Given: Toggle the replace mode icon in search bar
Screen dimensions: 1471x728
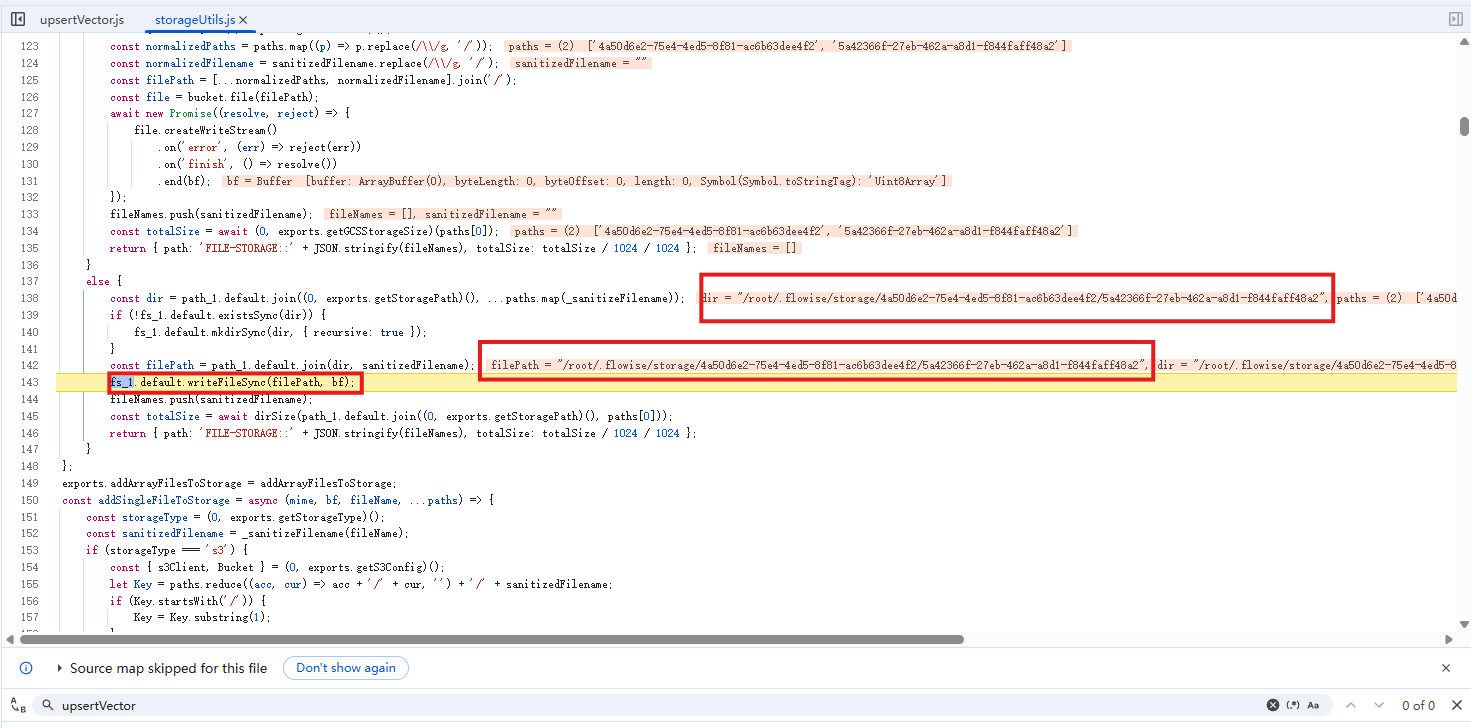Looking at the screenshot, I should coord(18,706).
